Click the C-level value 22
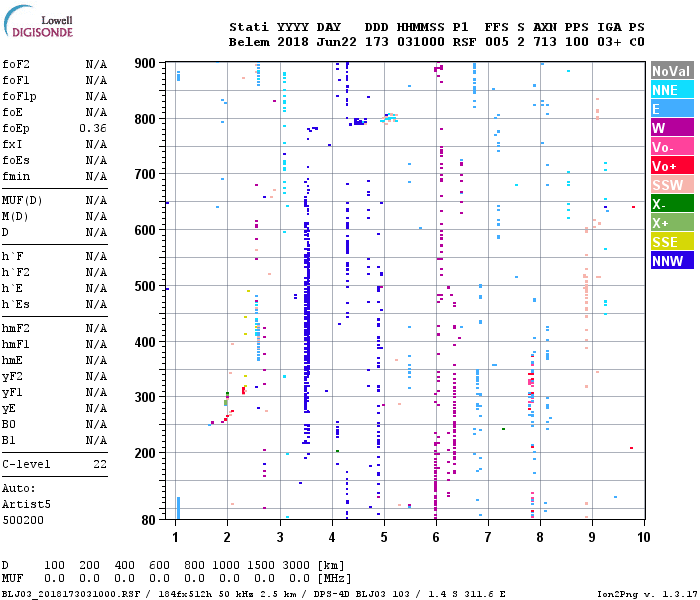700x600 pixels. (x=100, y=464)
